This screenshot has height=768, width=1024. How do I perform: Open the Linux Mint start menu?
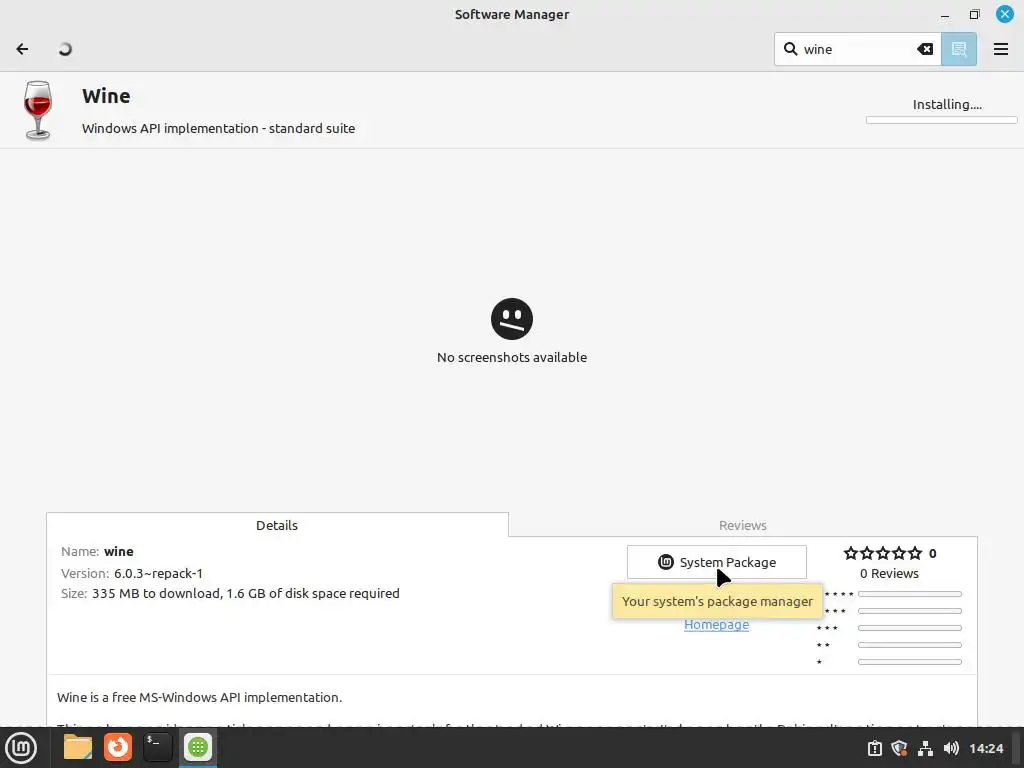pyautogui.click(x=21, y=748)
